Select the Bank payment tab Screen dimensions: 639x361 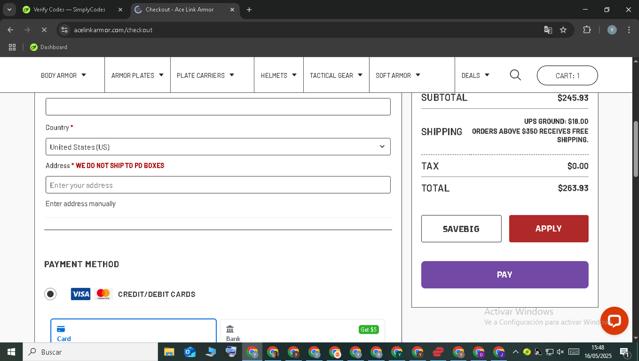(x=302, y=331)
